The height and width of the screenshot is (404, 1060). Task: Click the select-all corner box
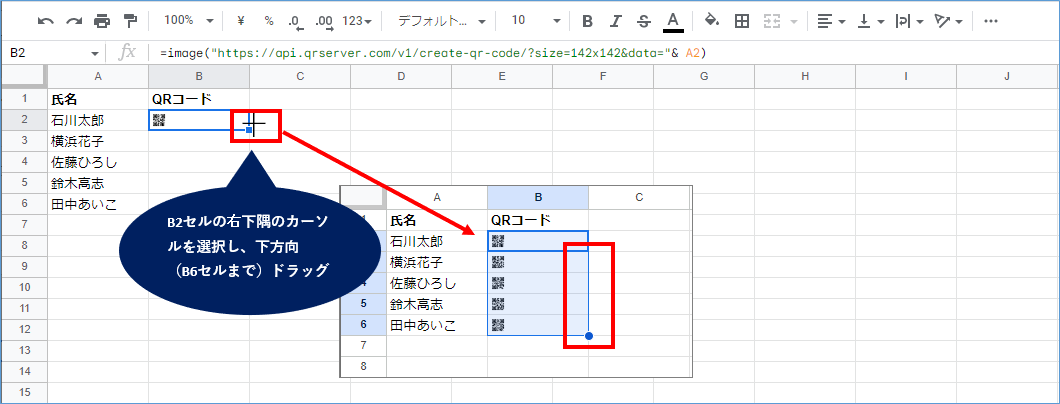coord(24,76)
